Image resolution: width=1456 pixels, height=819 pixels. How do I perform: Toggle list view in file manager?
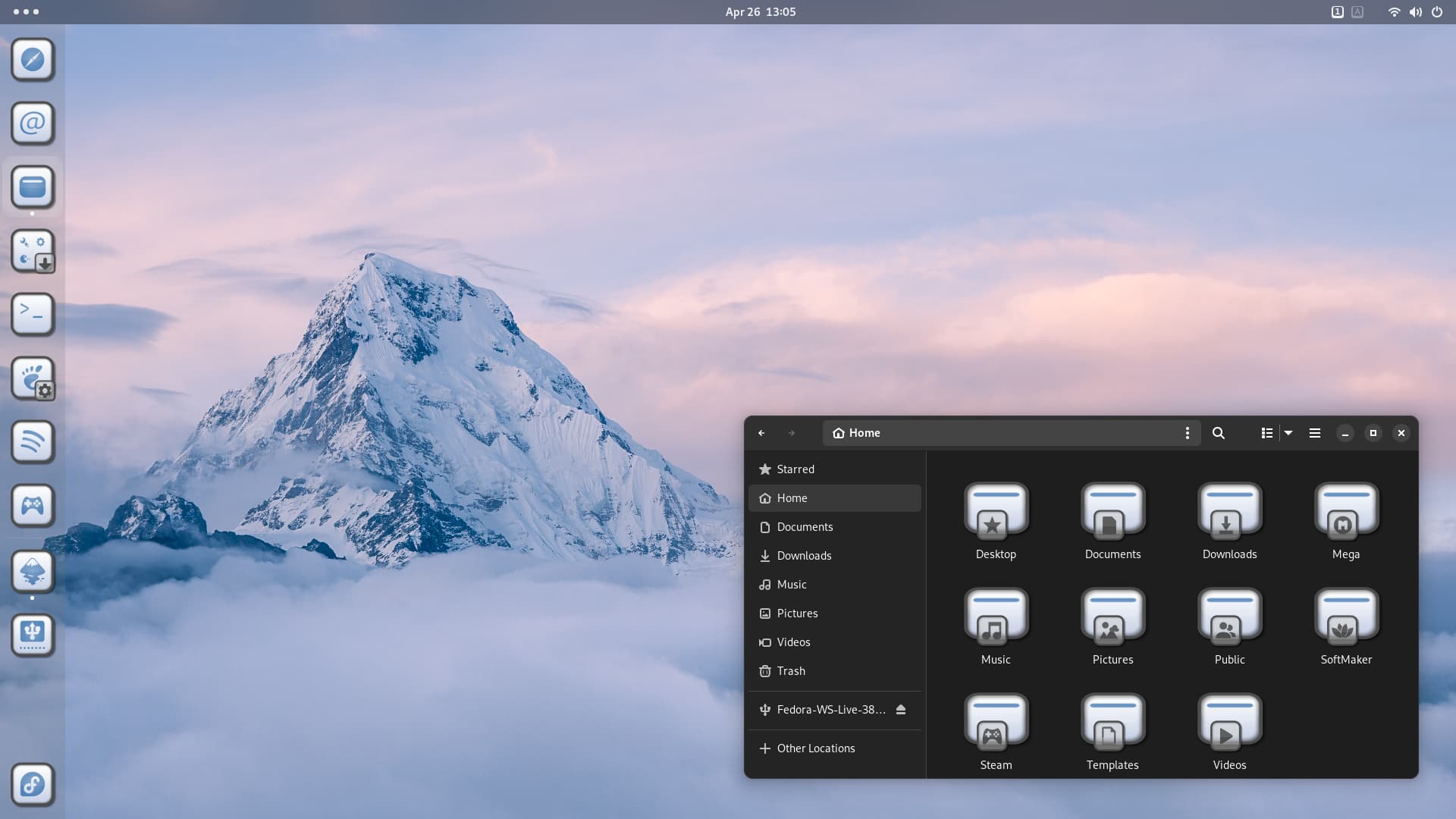point(1266,433)
